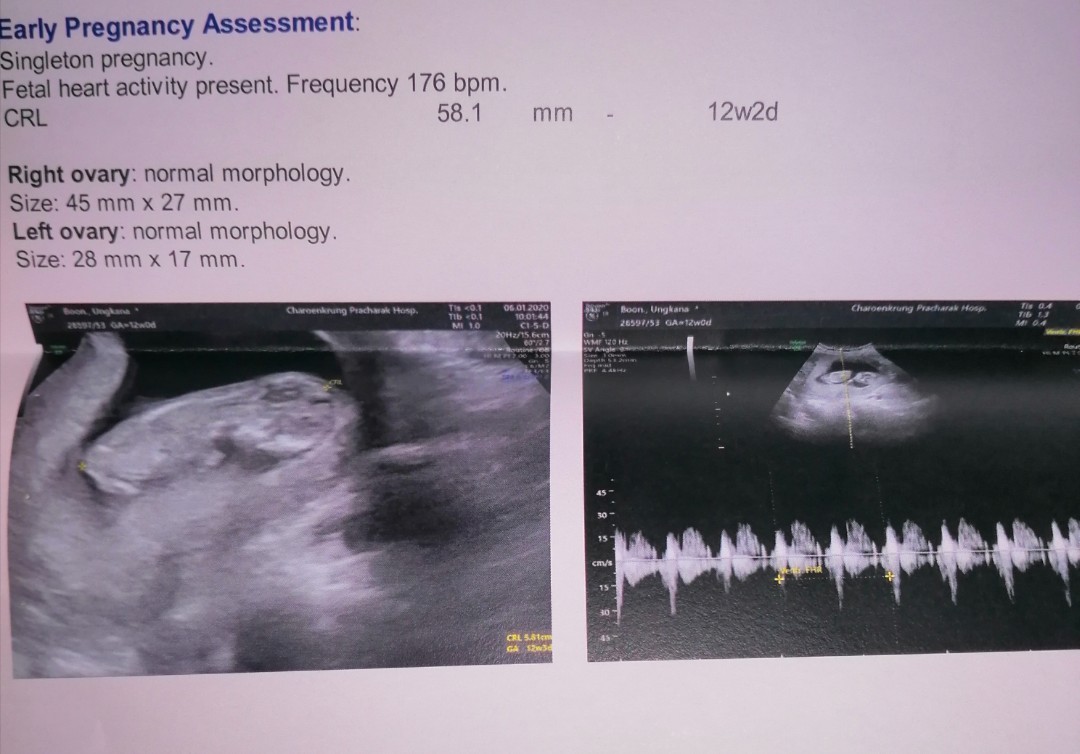Screen dimensions: 1080x754
Task: Select the left ovary size 28 mm x 17 mm
Action: (130, 260)
